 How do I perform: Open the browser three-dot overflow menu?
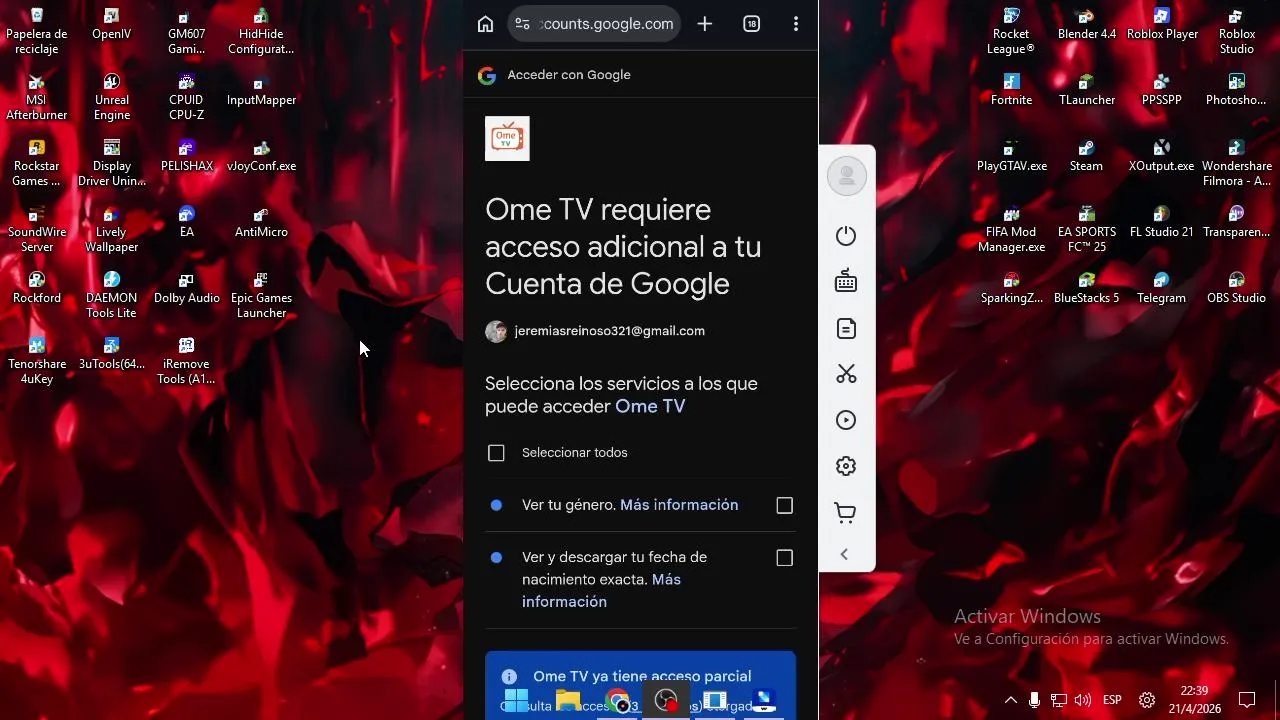click(x=796, y=24)
